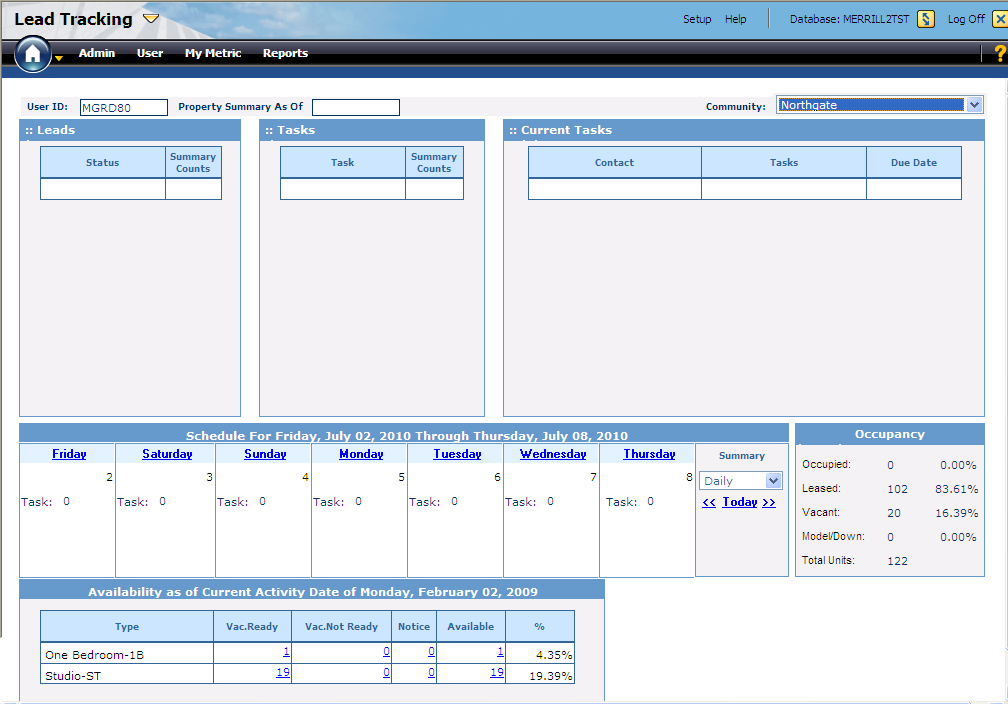Viewport: 1008px width, 704px height.
Task: Click the Due Date column header
Action: click(914, 163)
